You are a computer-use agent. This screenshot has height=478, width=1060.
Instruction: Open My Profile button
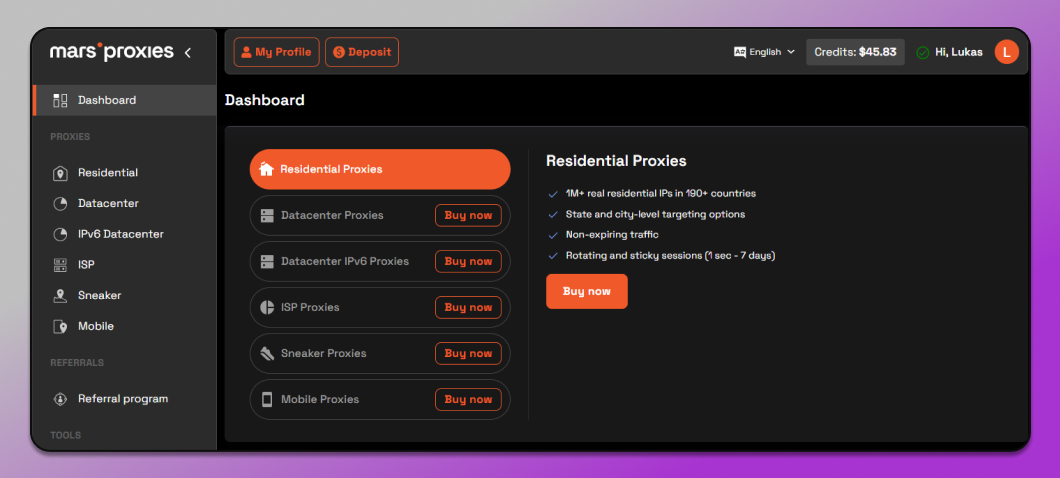click(x=276, y=52)
